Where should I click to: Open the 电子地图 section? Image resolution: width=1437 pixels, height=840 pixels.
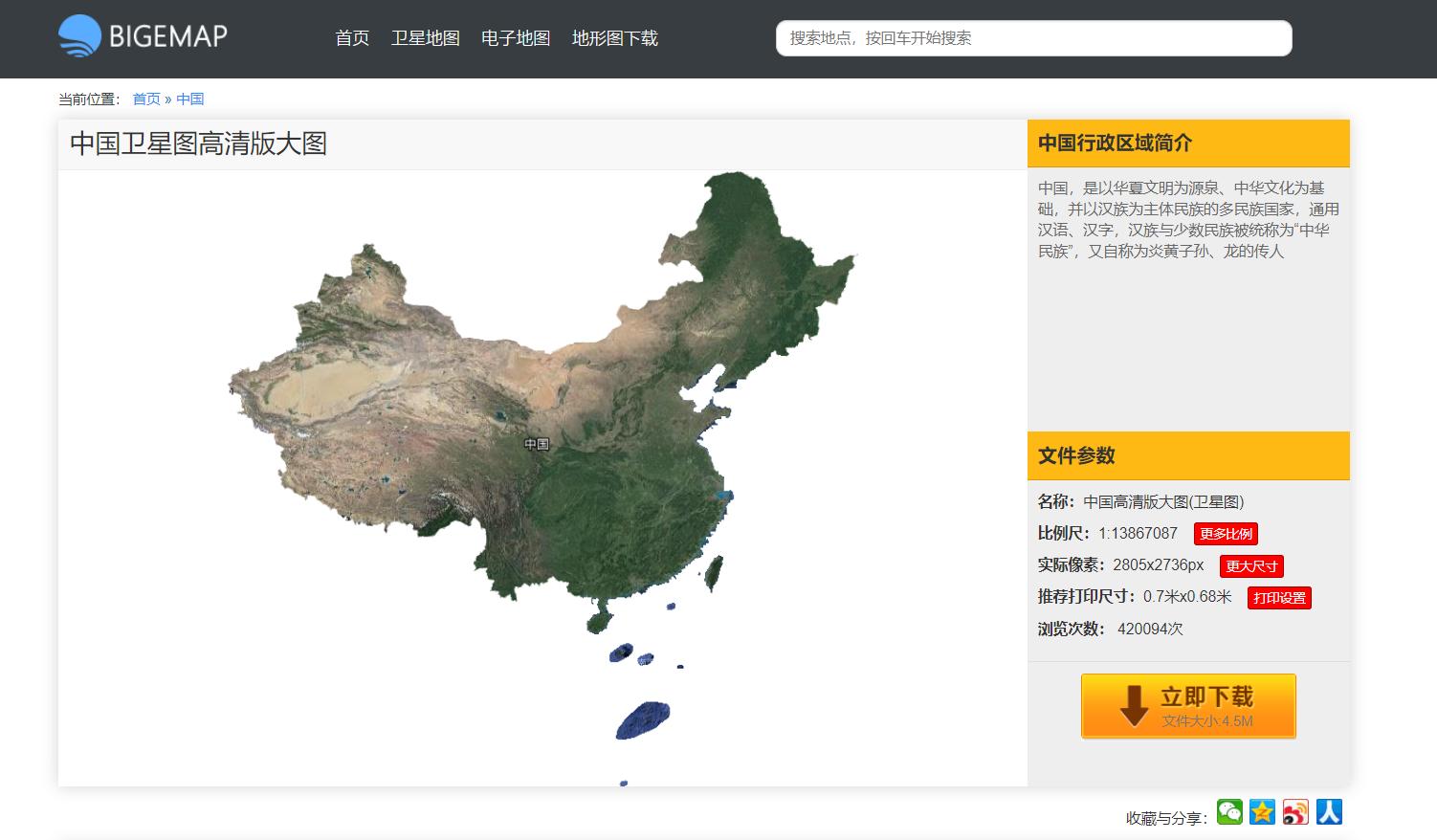pyautogui.click(x=515, y=38)
